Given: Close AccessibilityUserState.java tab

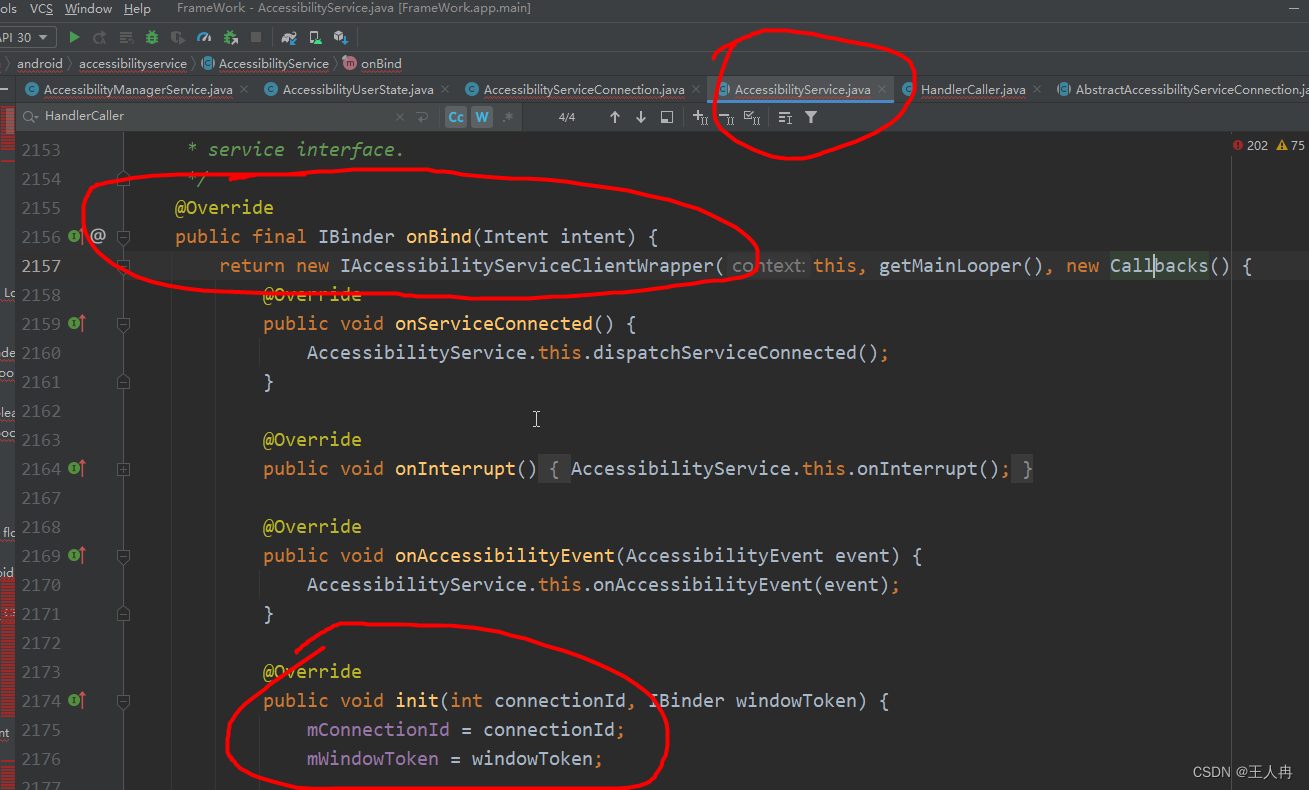Looking at the screenshot, I should [445, 90].
